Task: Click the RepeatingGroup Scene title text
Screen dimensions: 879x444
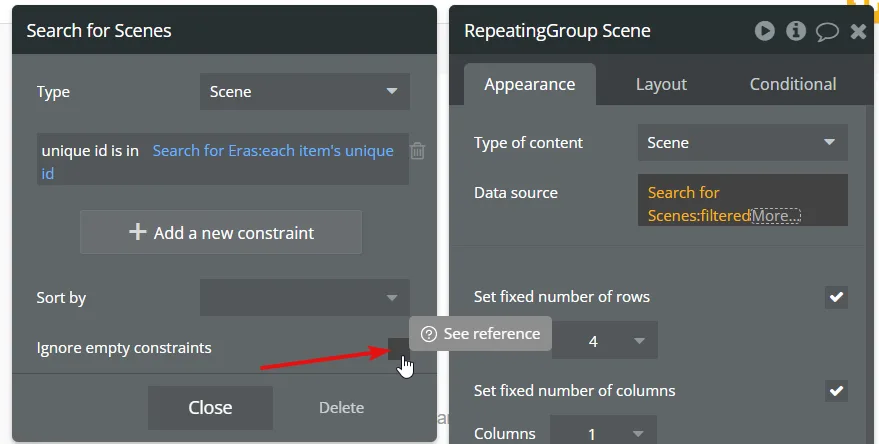Action: click(x=557, y=30)
